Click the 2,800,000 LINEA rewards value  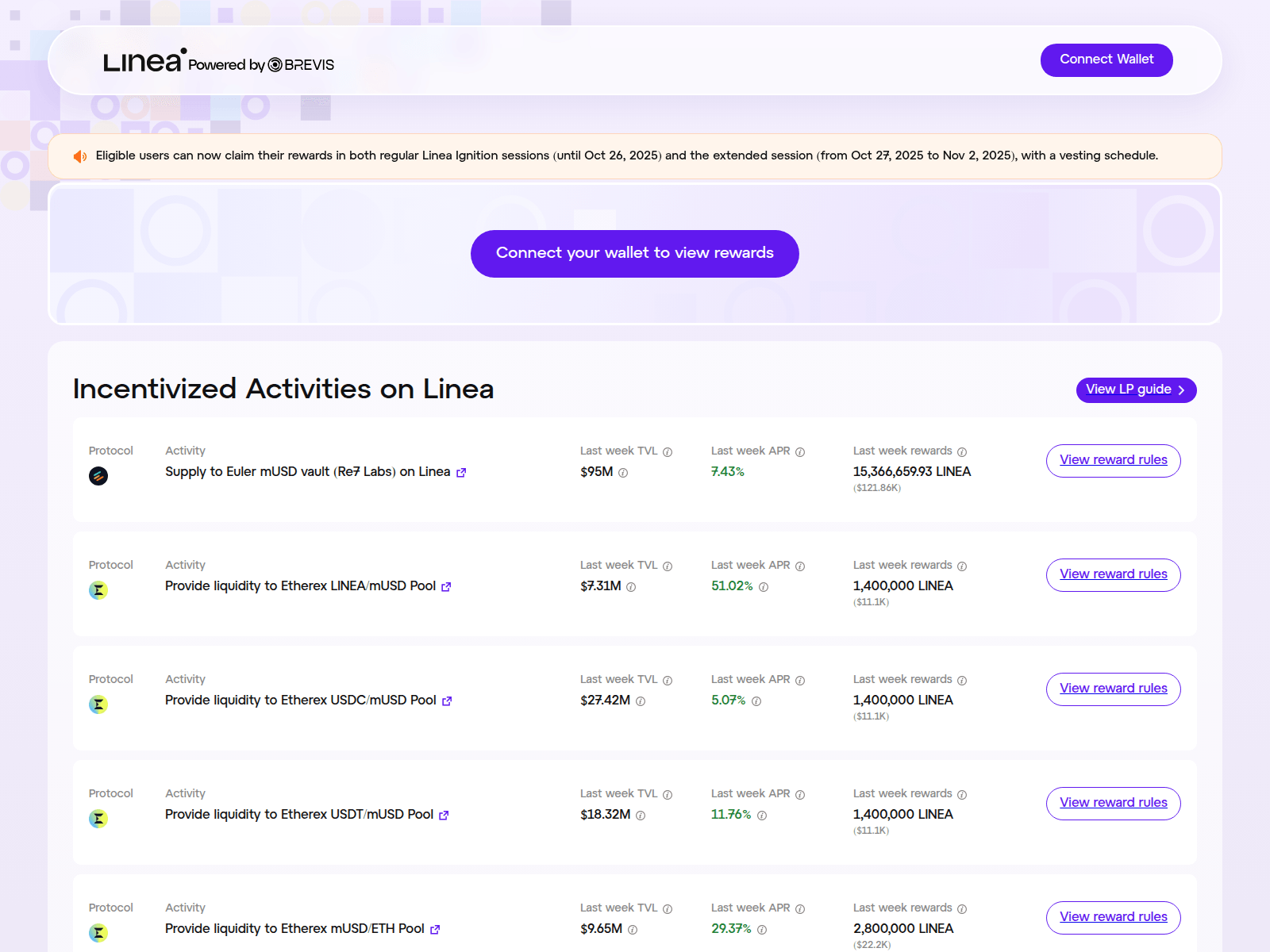pos(903,929)
